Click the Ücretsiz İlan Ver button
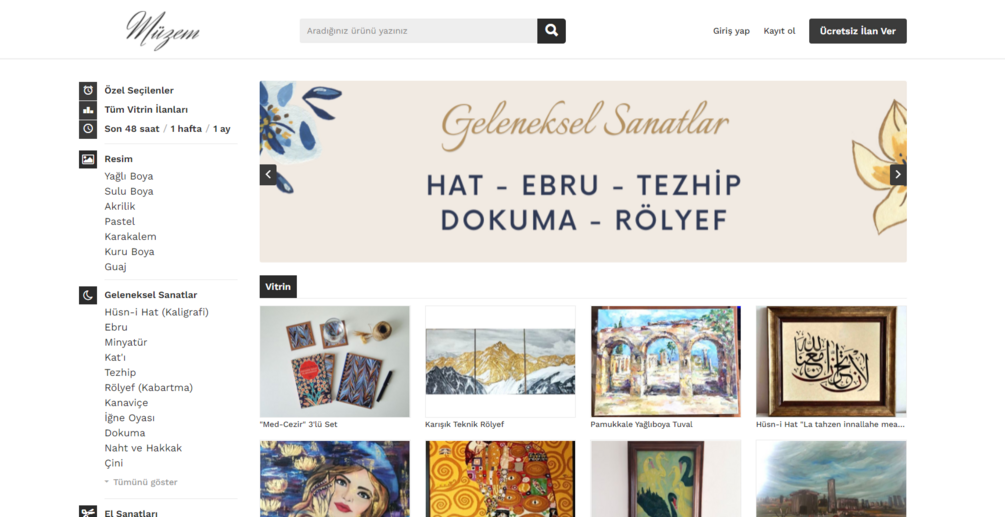 coord(858,31)
